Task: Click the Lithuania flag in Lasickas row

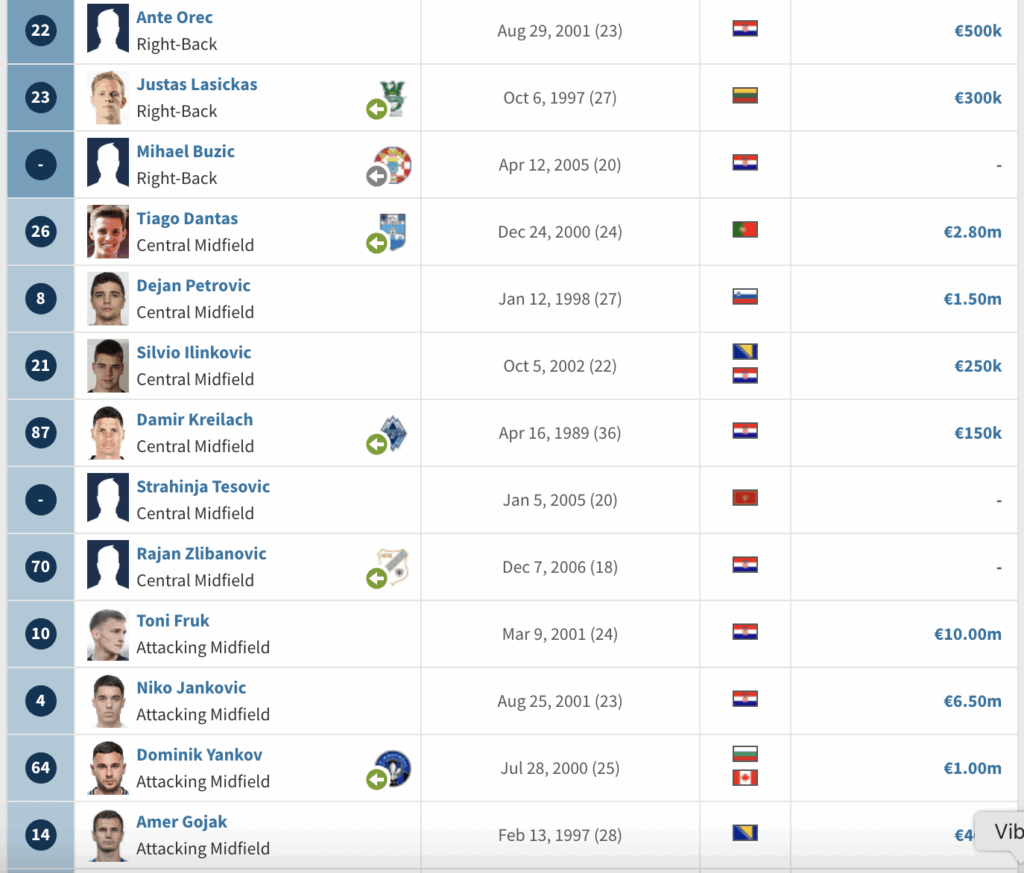Action: click(x=745, y=96)
